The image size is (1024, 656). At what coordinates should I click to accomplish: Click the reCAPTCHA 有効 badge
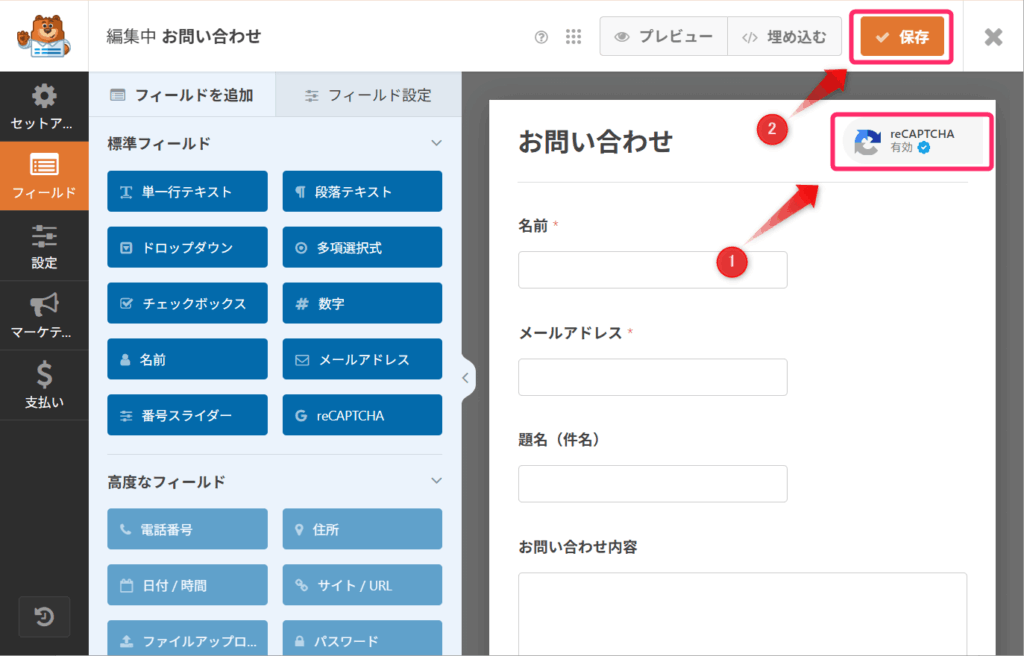tap(912, 141)
